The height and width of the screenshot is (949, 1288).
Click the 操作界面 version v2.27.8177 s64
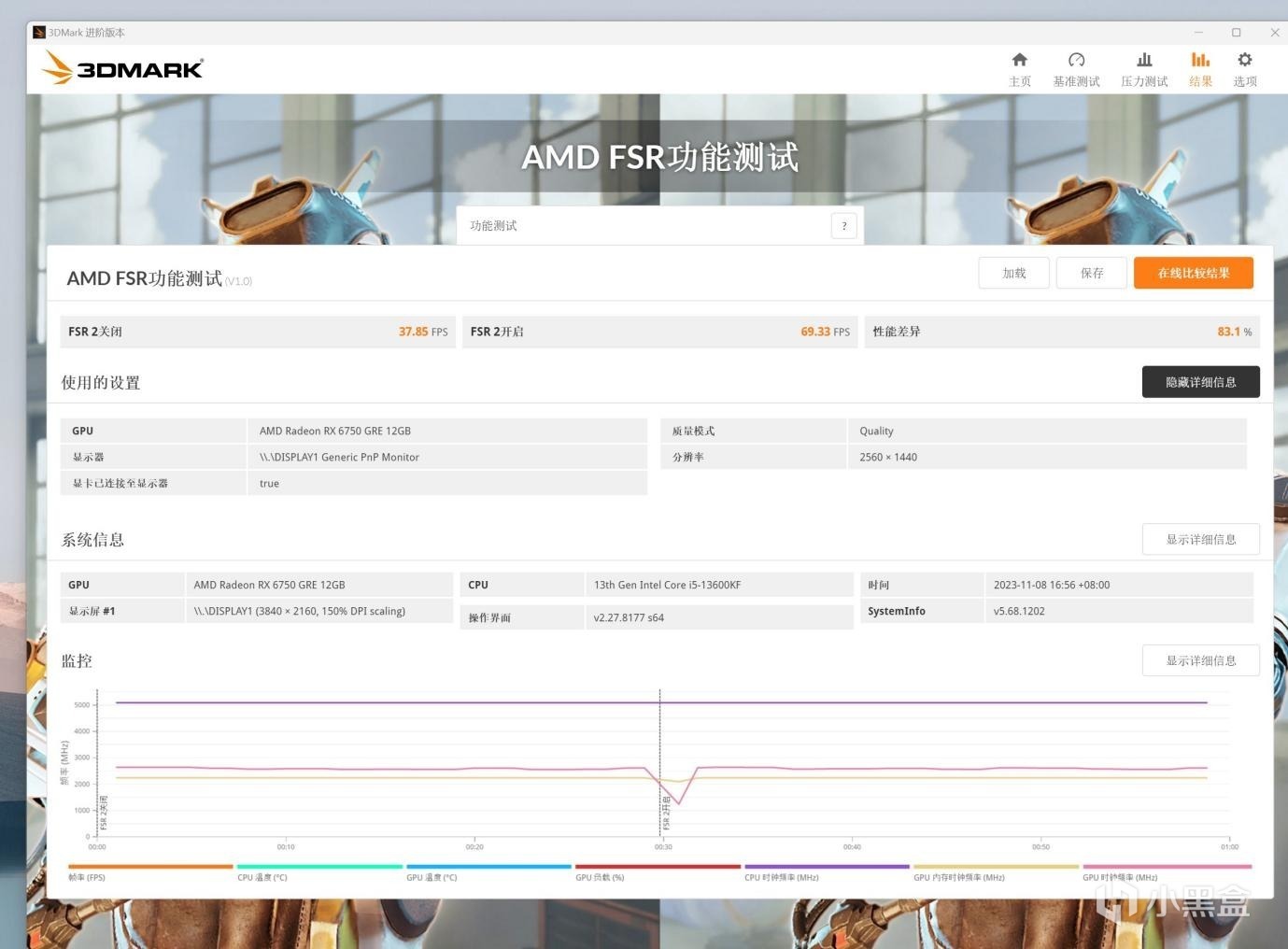coord(629,617)
